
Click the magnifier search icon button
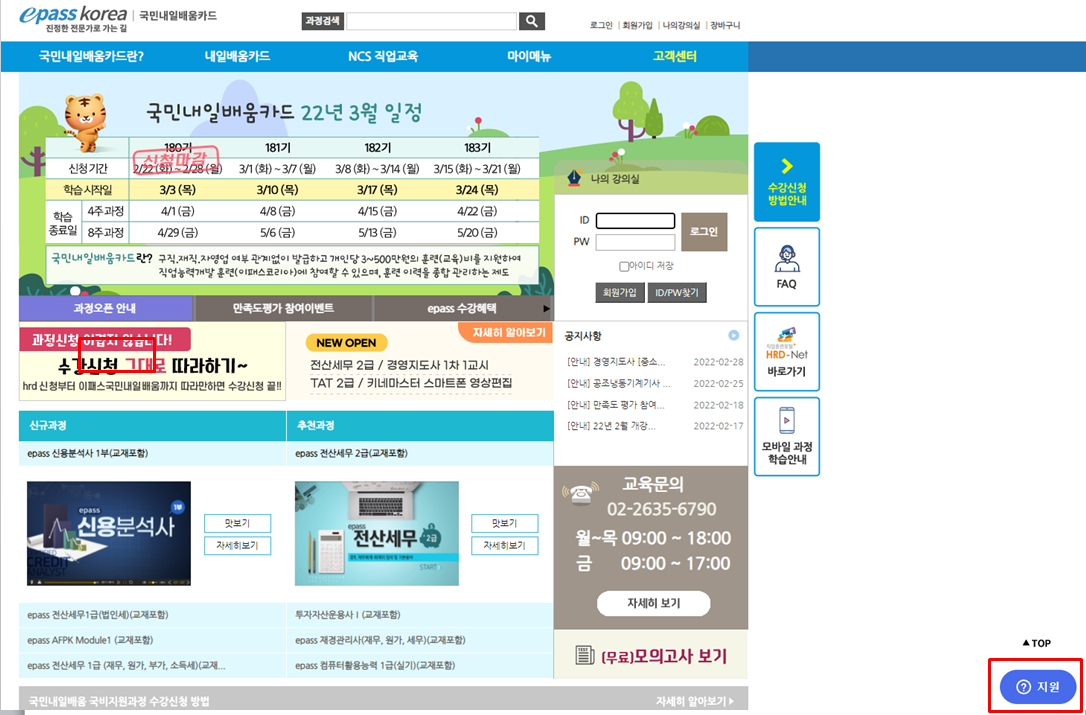(531, 21)
